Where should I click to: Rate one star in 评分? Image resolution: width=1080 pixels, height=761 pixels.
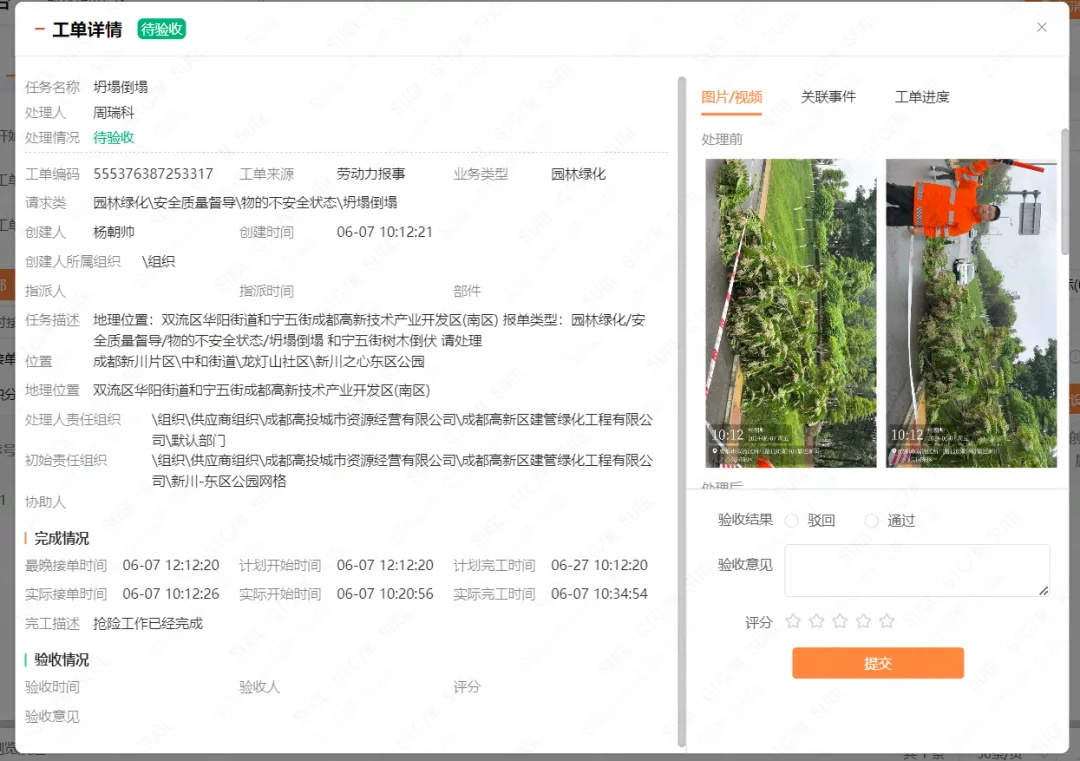(x=793, y=621)
